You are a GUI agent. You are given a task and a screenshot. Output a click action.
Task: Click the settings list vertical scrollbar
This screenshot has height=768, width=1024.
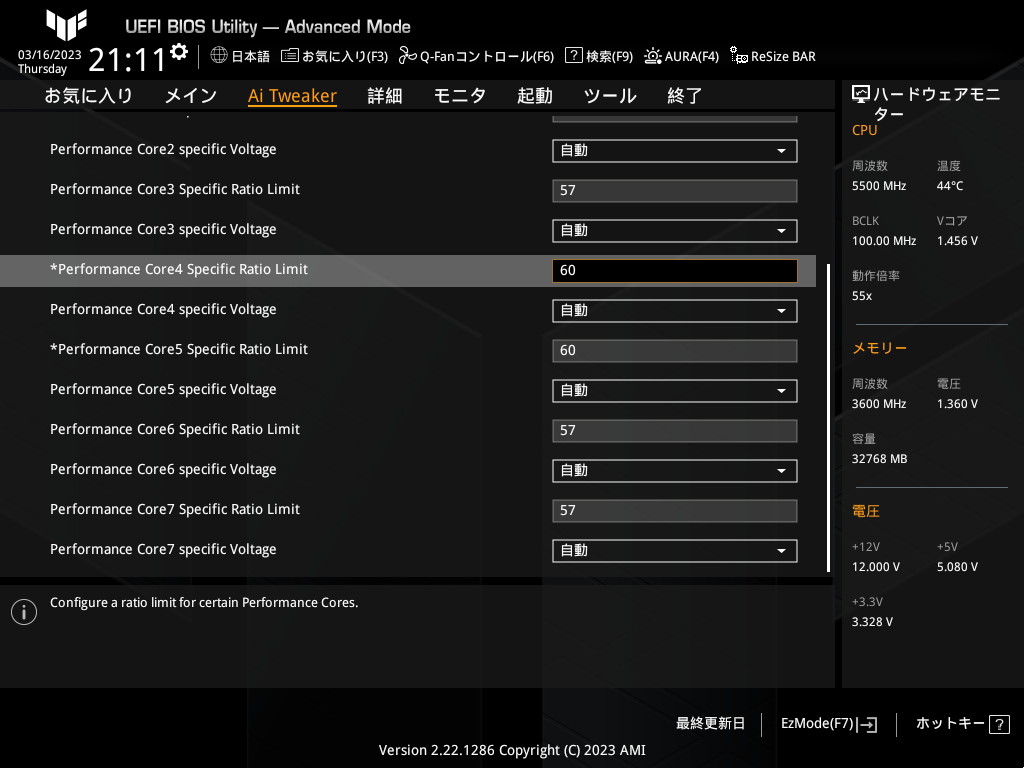click(828, 417)
